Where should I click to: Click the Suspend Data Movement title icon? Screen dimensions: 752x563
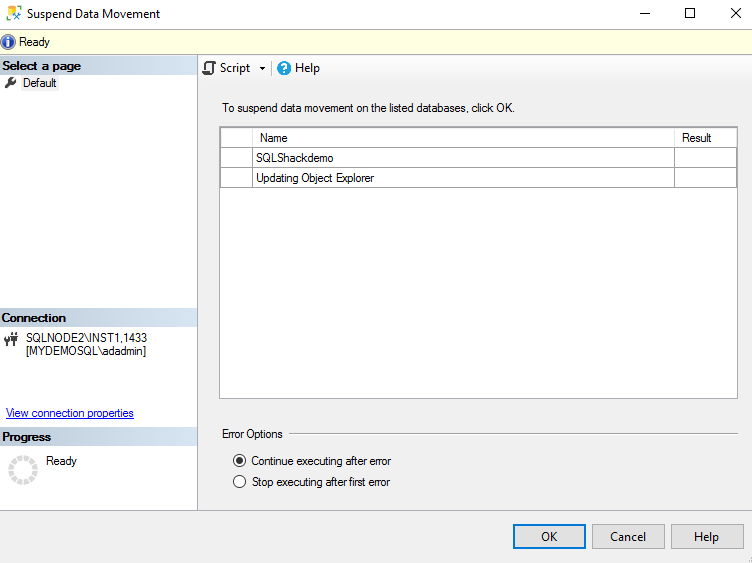click(14, 14)
